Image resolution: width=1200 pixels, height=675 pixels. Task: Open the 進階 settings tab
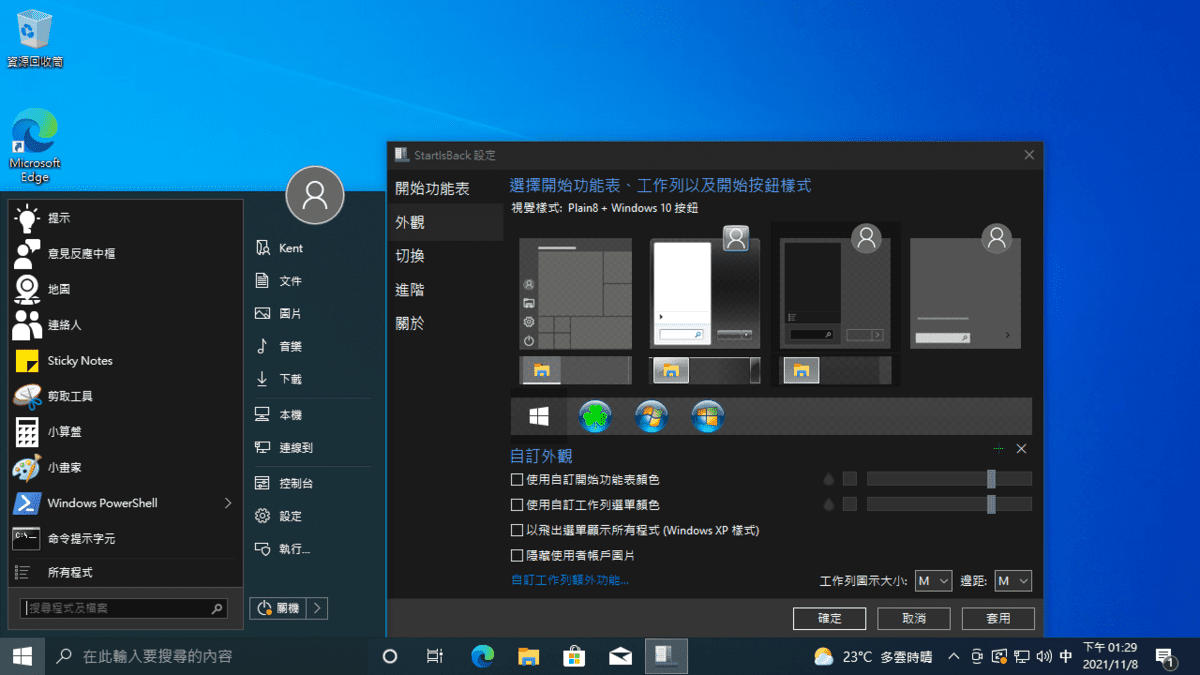410,290
